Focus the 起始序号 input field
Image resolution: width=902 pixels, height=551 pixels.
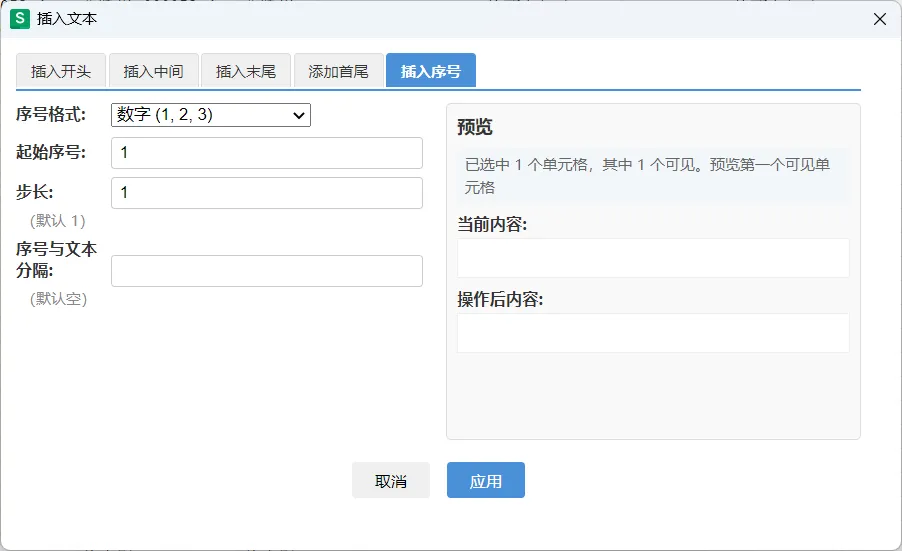point(267,153)
